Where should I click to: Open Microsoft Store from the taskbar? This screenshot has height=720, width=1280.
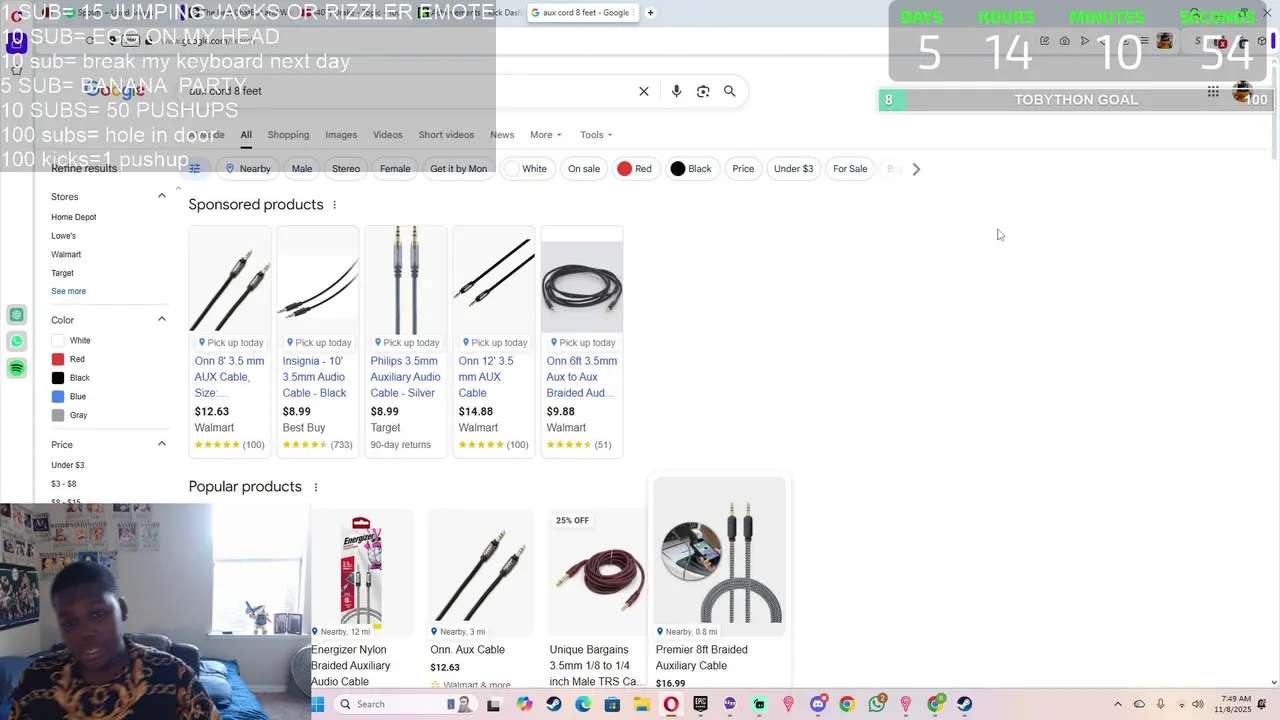(612, 704)
